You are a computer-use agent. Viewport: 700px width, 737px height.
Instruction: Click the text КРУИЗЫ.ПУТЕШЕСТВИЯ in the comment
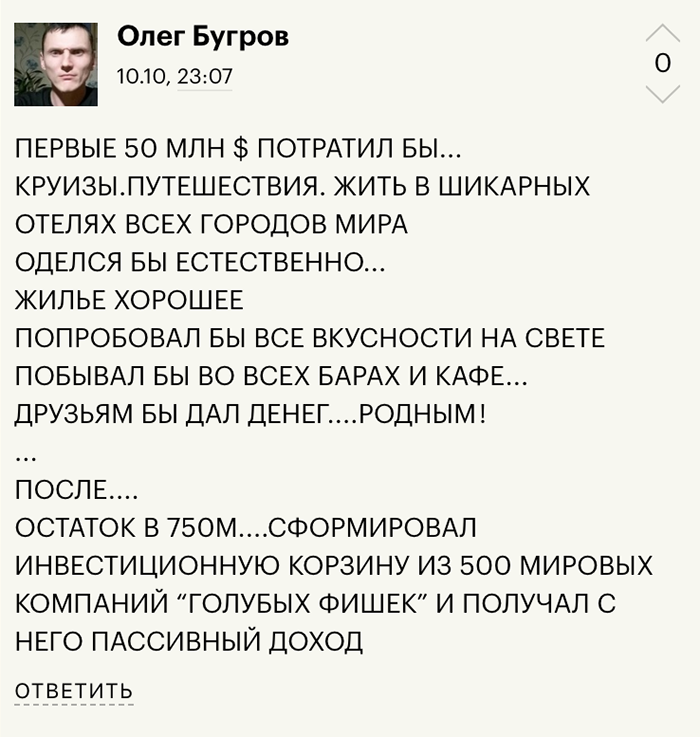[171, 187]
